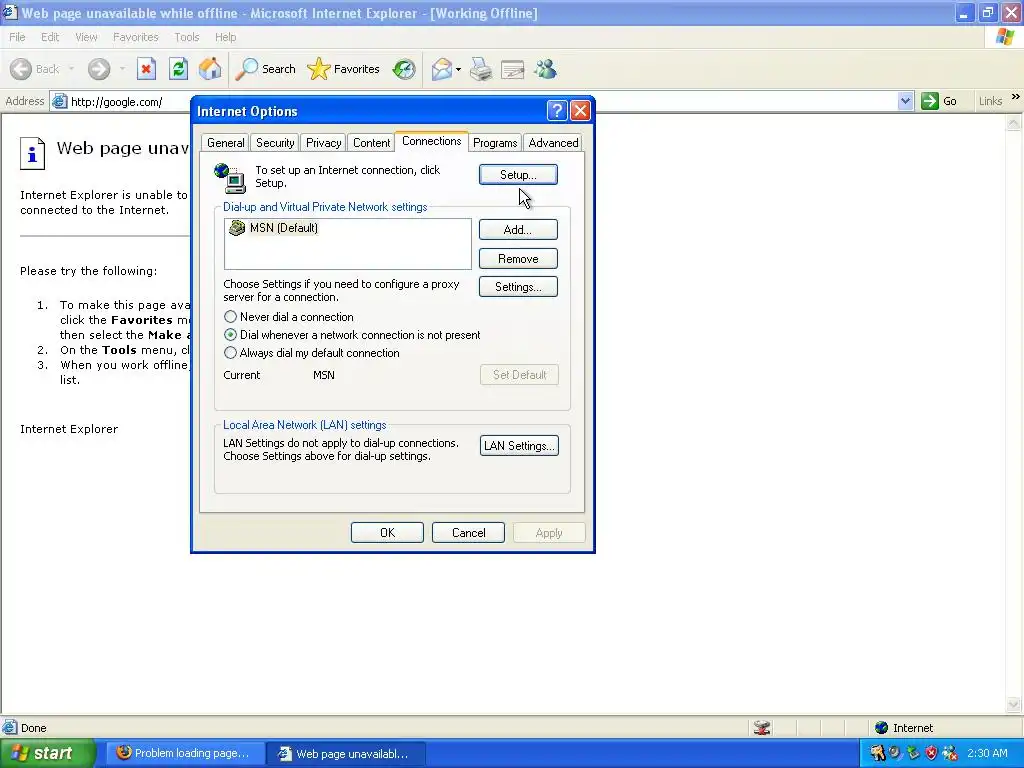Open the Start menu

(x=47, y=753)
